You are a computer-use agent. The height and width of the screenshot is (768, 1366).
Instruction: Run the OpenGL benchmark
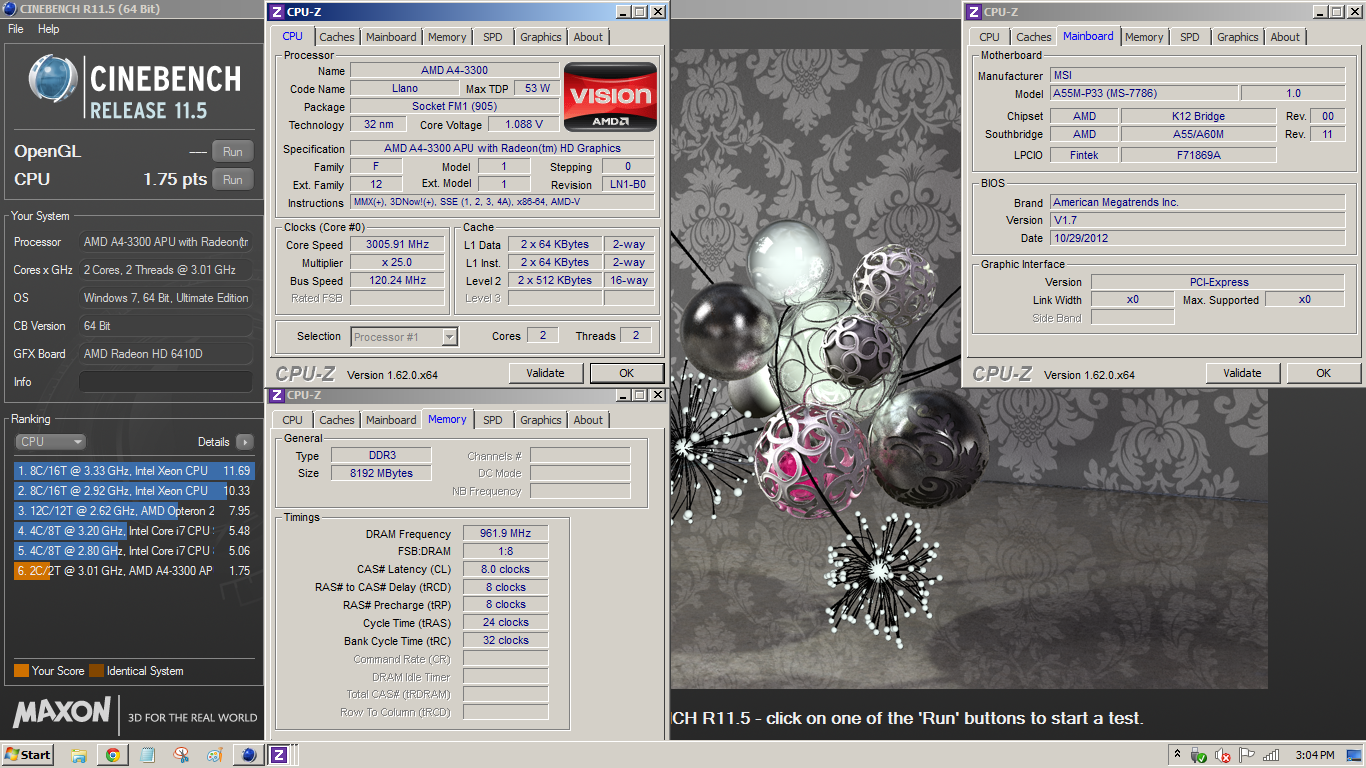tap(232, 152)
